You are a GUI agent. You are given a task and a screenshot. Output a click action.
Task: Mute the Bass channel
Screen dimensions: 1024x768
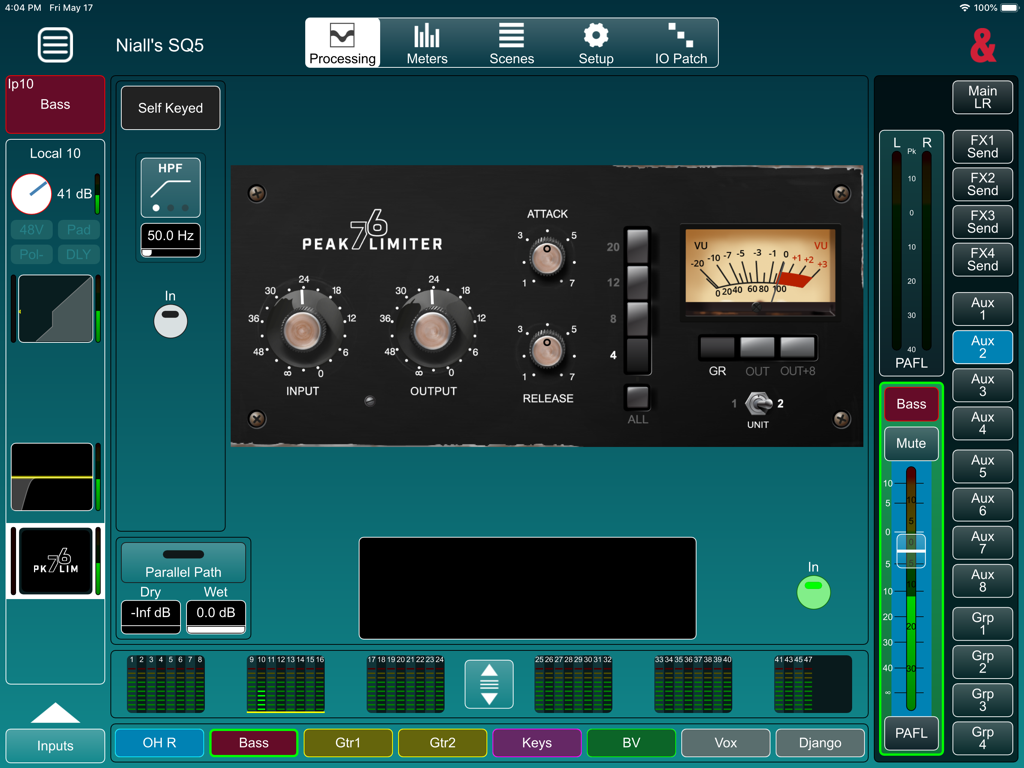click(x=910, y=443)
